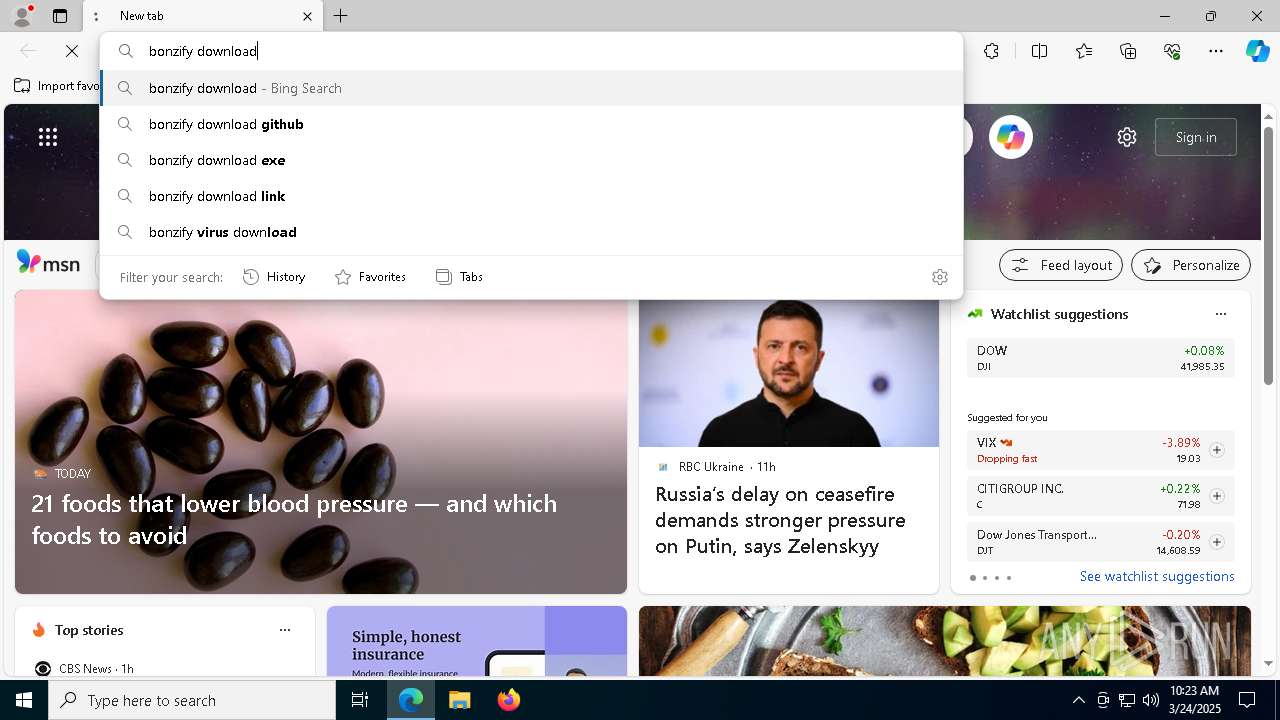The image size is (1280, 720).
Task: Select 'bonzify download - Bing Search' suggestion
Action: click(531, 88)
